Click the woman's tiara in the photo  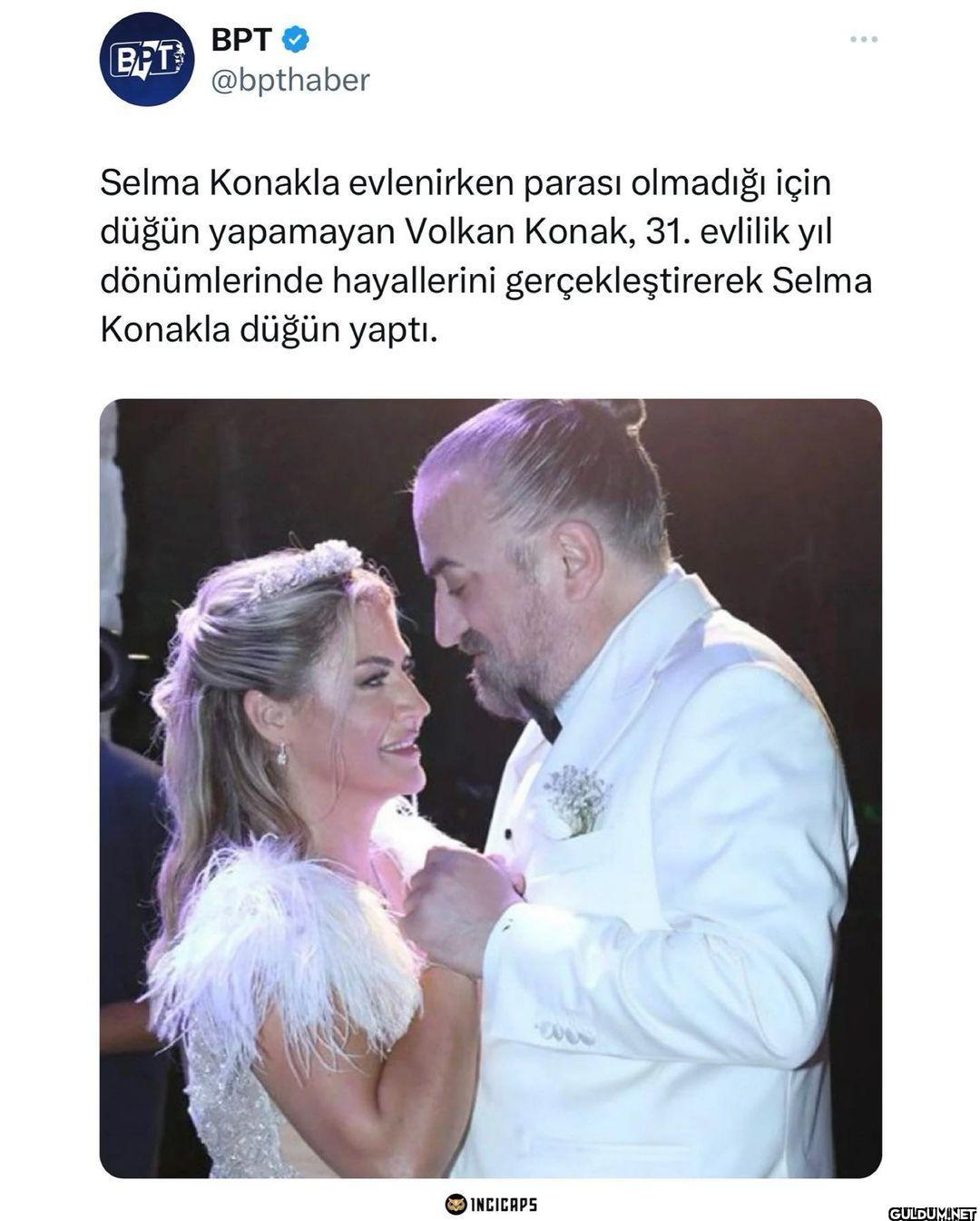coord(309,565)
